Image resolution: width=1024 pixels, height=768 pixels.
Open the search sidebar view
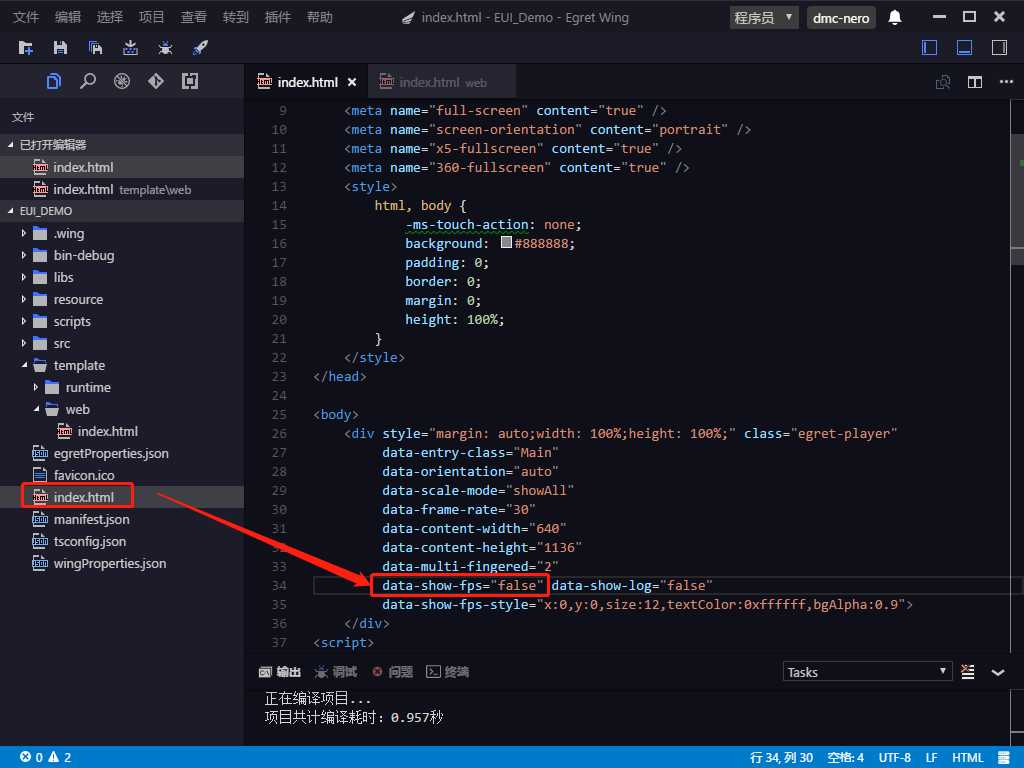88,81
